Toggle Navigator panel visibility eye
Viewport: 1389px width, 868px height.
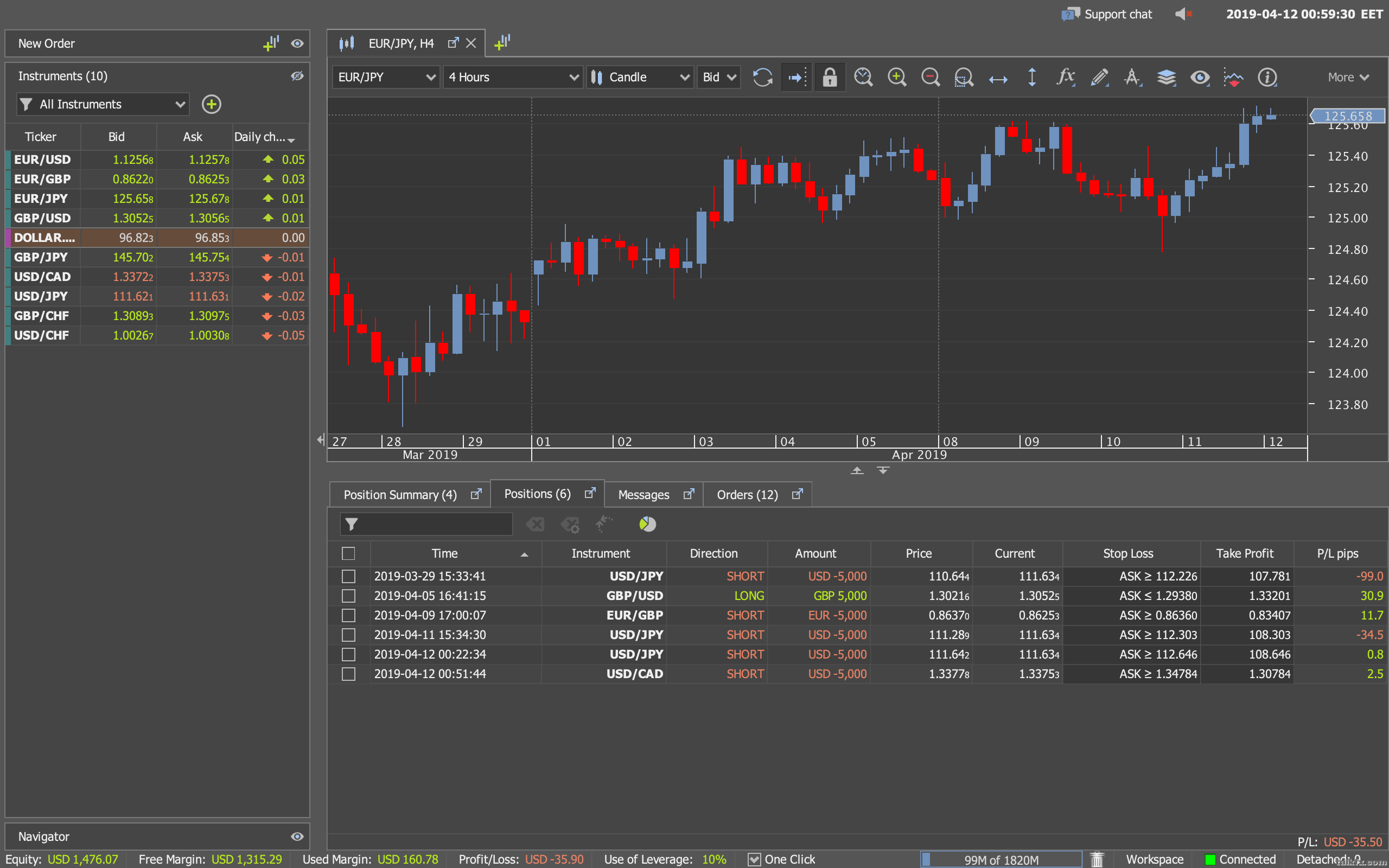coord(297,837)
